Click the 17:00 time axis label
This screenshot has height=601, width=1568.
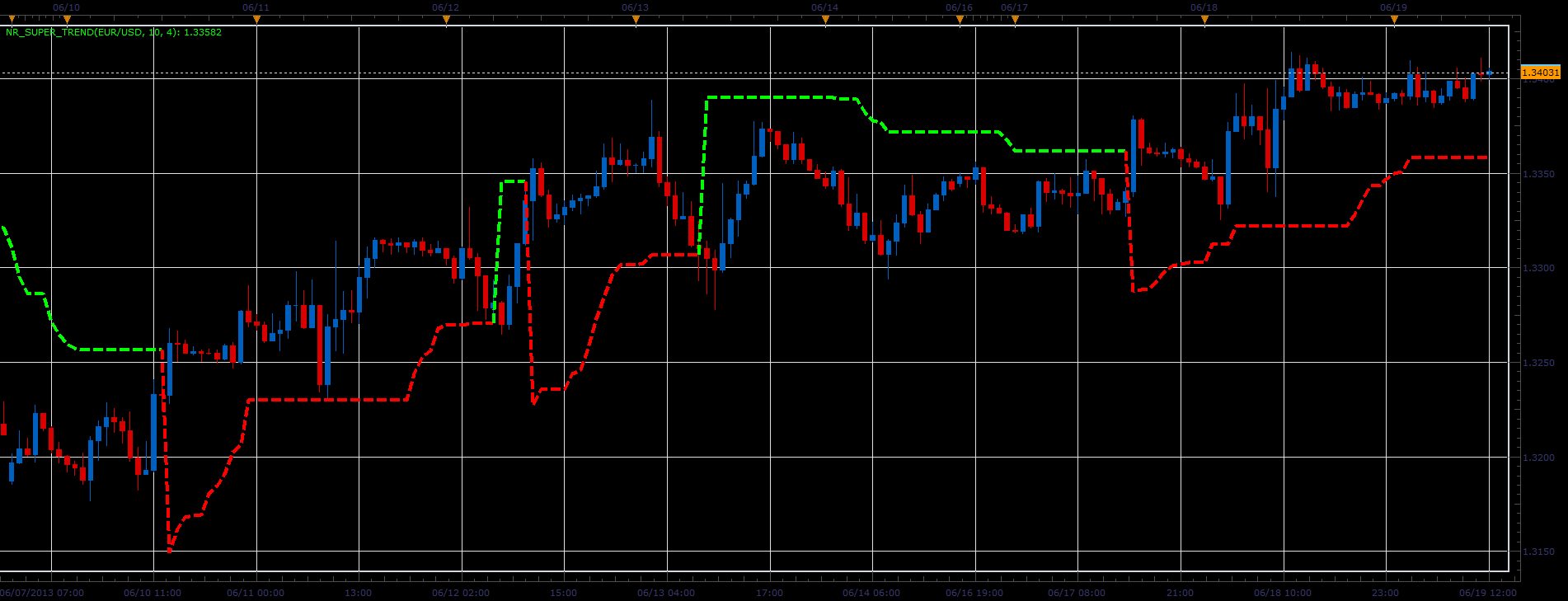pyautogui.click(x=769, y=593)
